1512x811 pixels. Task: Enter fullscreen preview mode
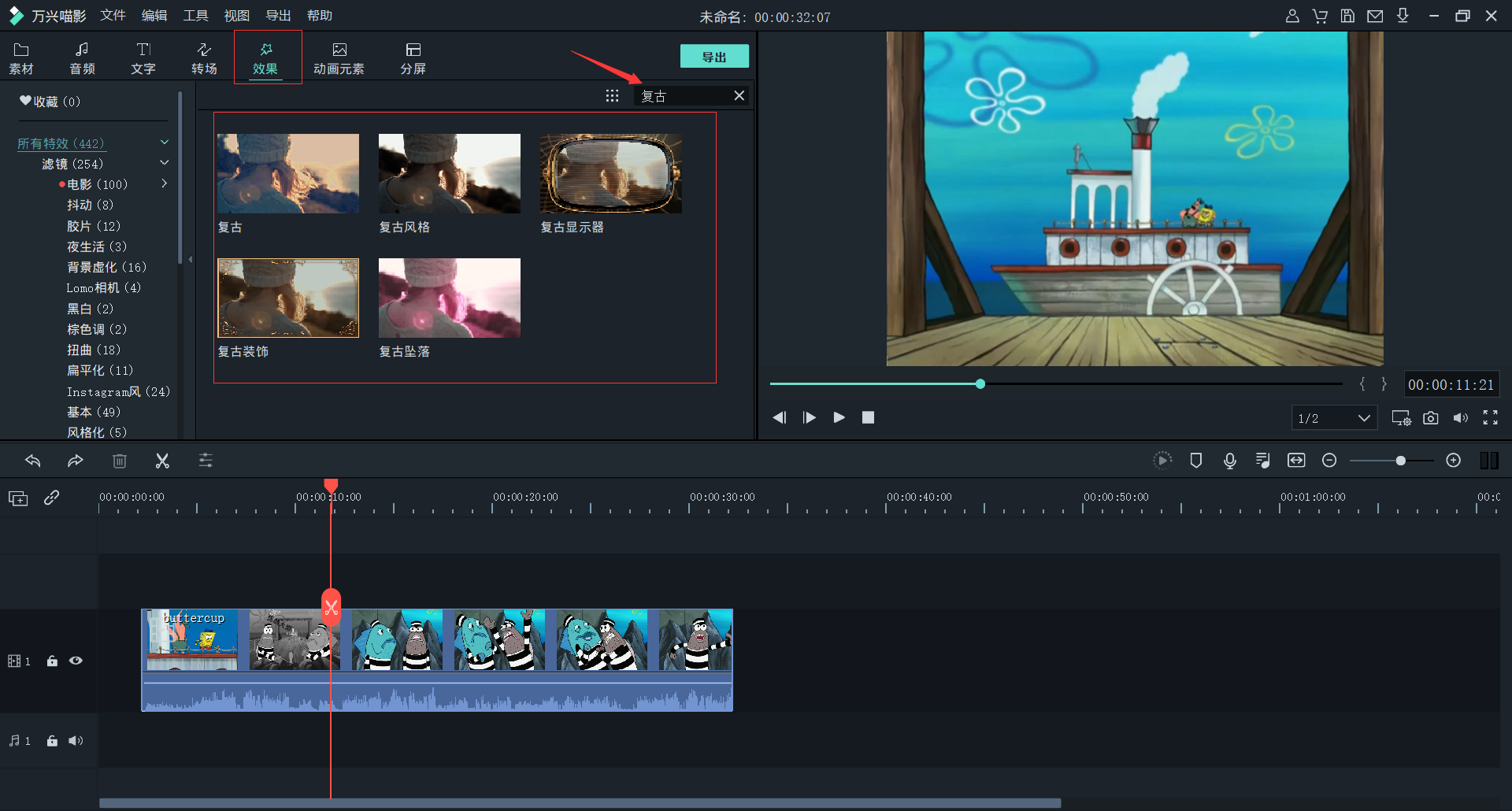1490,418
